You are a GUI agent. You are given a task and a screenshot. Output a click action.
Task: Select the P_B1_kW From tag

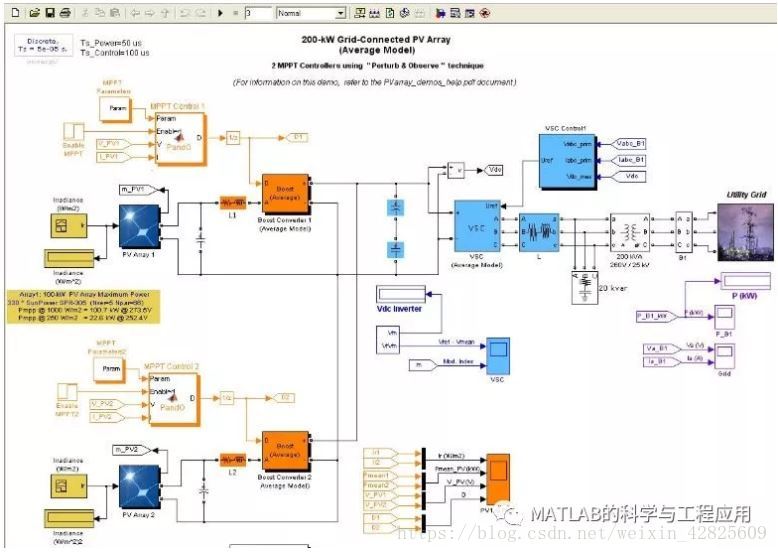coord(657,316)
